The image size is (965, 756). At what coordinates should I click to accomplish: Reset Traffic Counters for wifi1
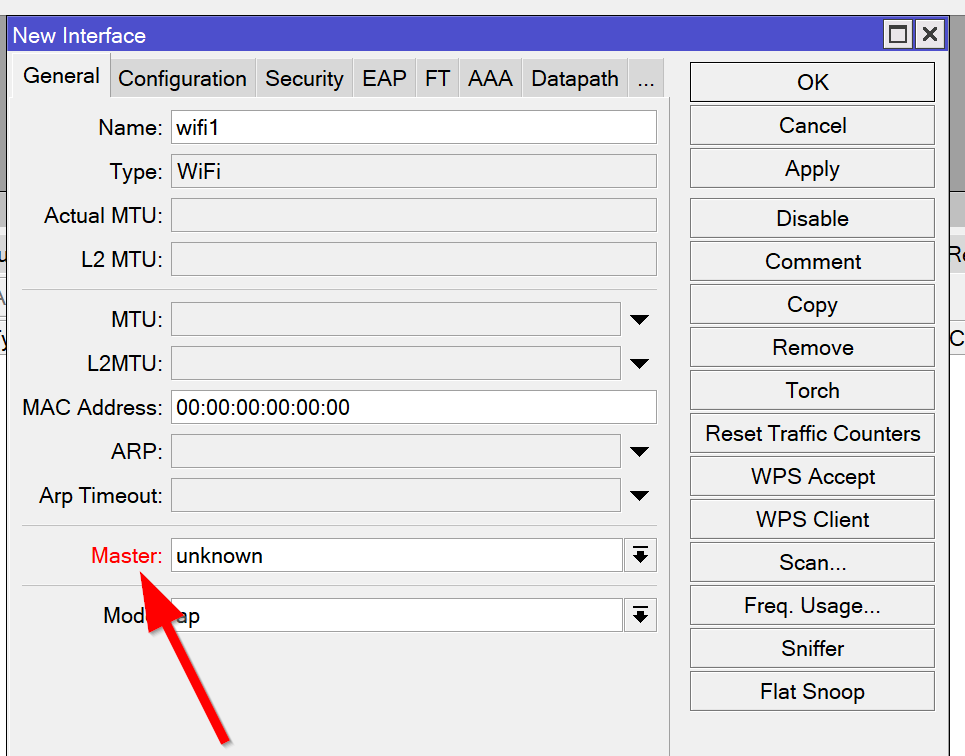point(811,433)
